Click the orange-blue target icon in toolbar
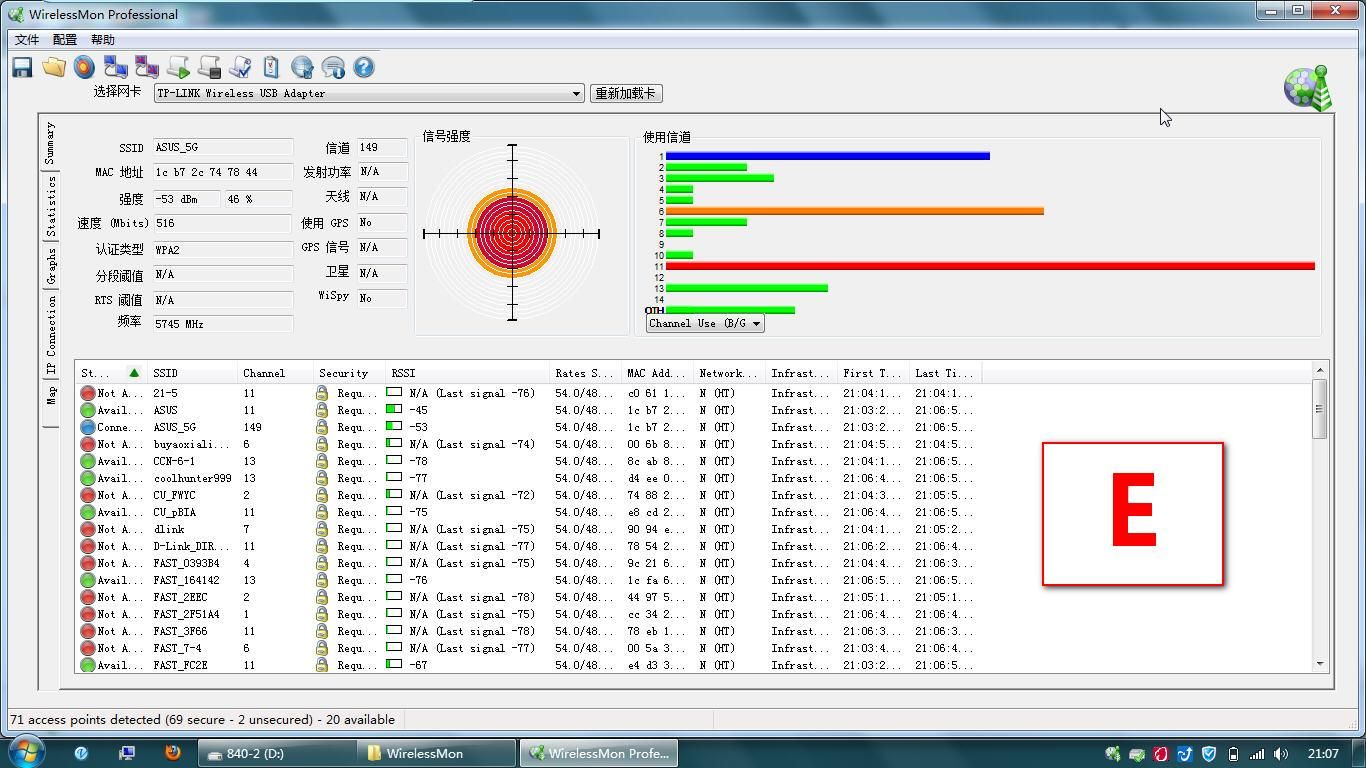This screenshot has height=768, width=1366. point(85,67)
